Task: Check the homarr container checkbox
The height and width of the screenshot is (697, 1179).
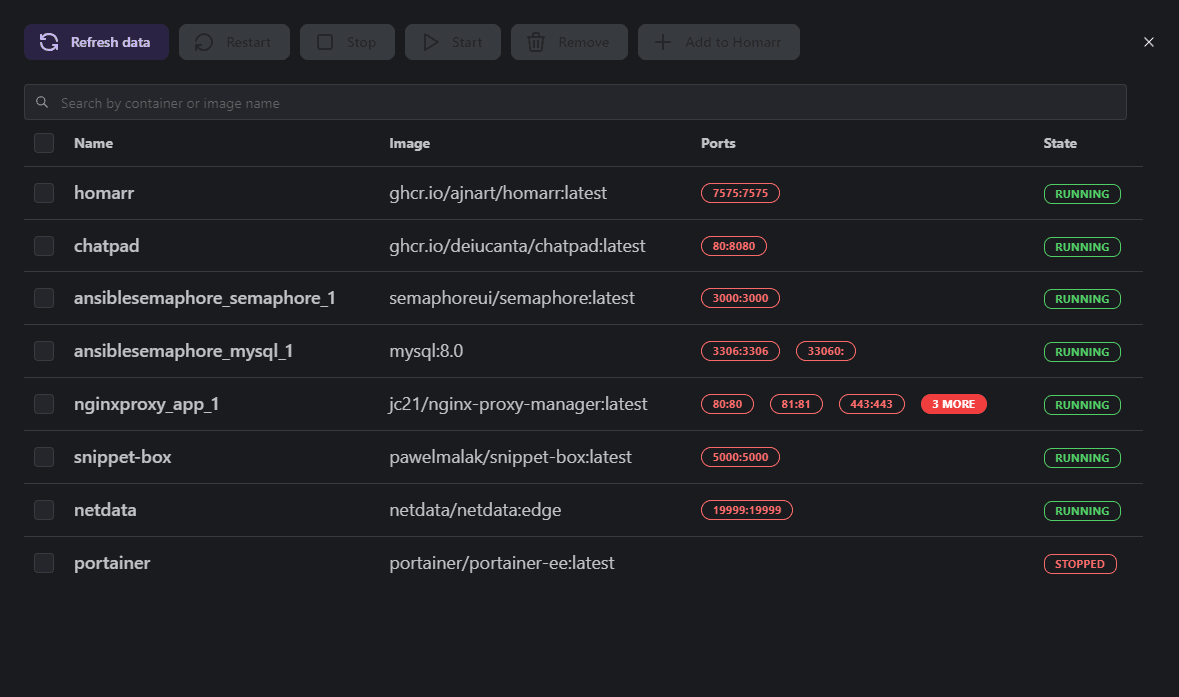Action: click(x=44, y=192)
